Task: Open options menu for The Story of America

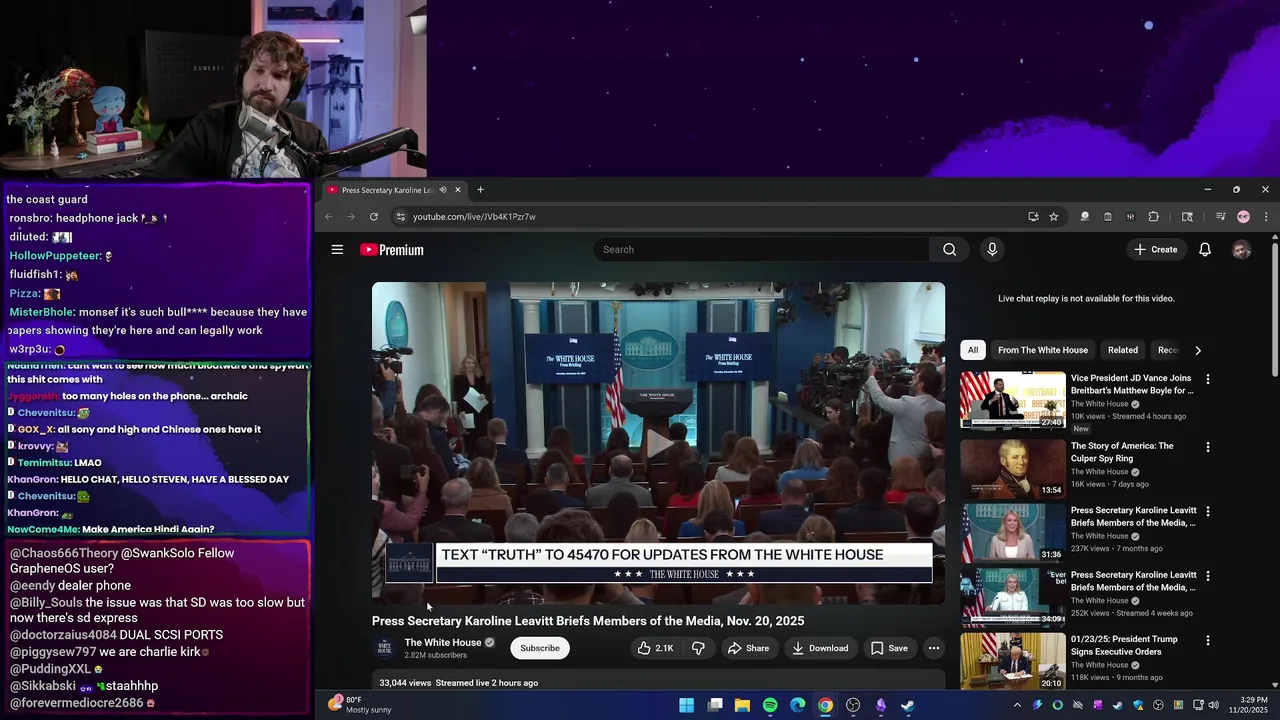Action: pos(1207,447)
